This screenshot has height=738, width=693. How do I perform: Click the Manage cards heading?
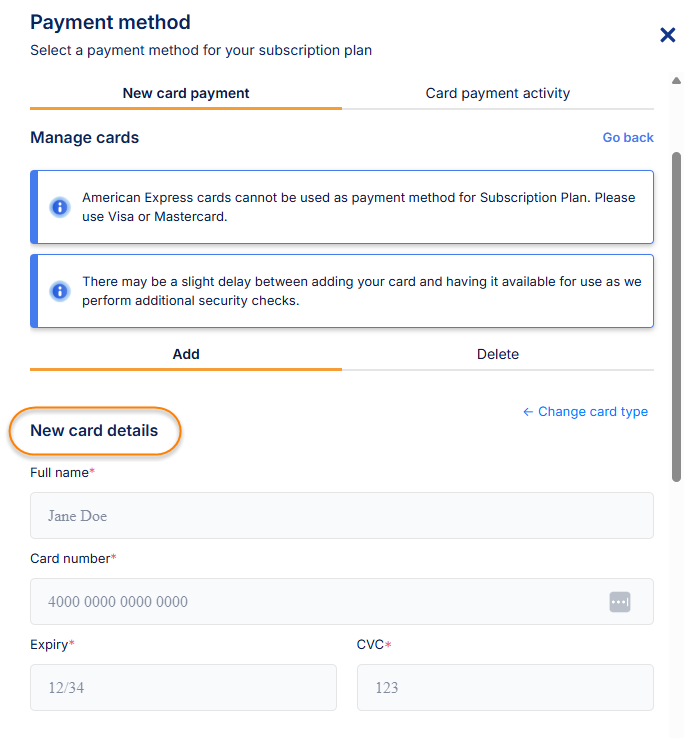click(x=85, y=138)
